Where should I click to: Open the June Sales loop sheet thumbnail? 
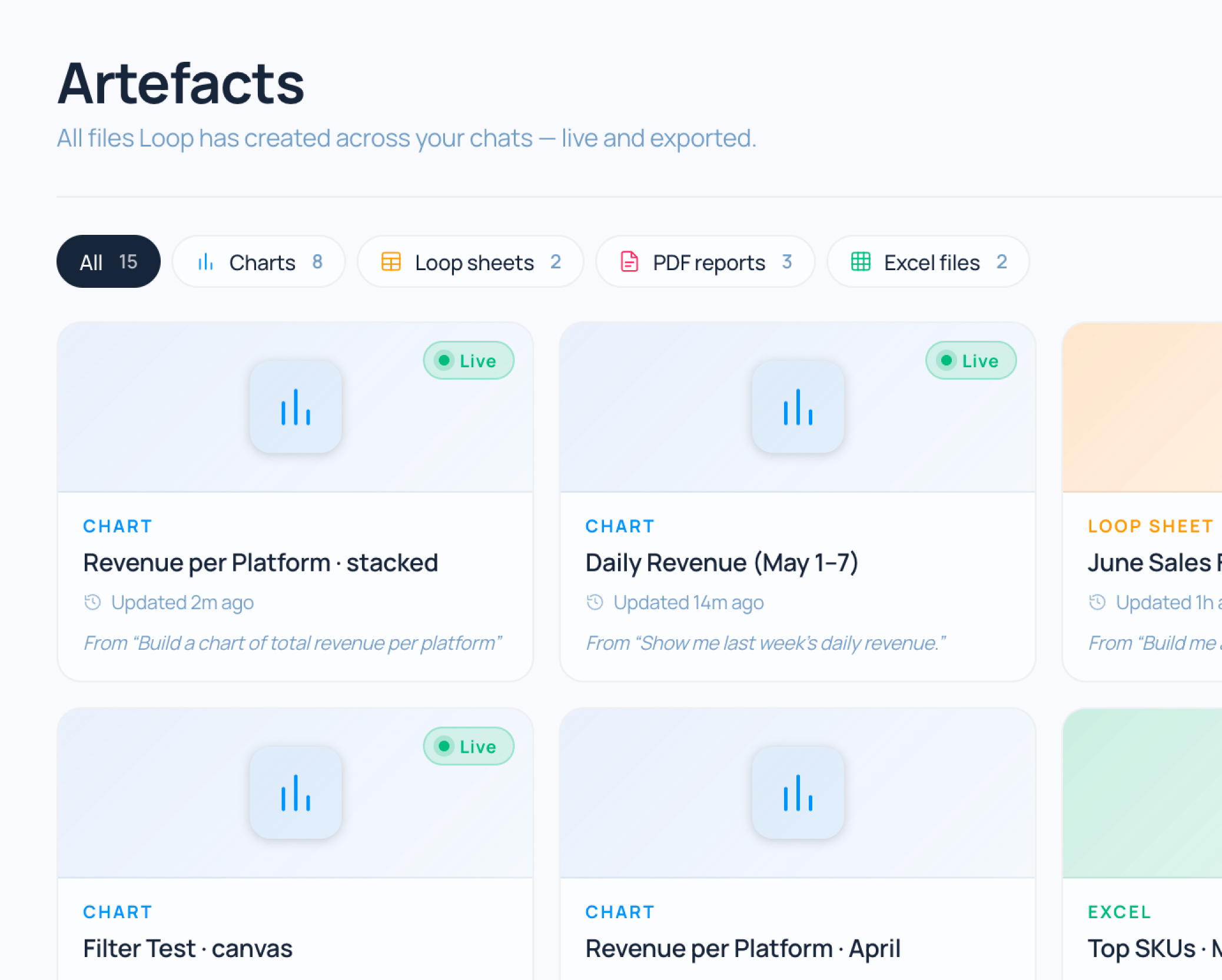click(1143, 407)
